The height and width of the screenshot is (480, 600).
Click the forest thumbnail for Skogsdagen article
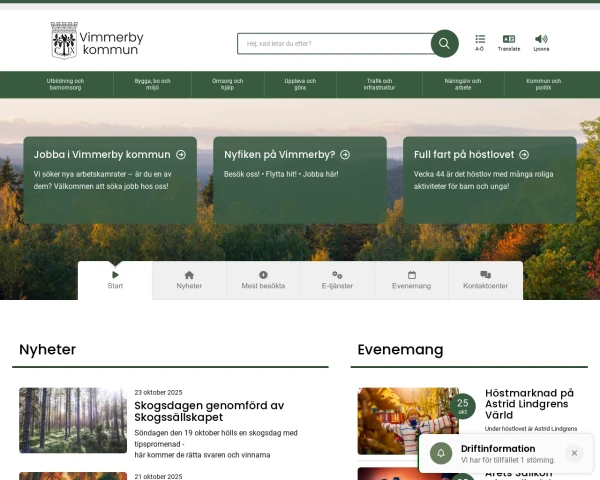tap(72, 421)
